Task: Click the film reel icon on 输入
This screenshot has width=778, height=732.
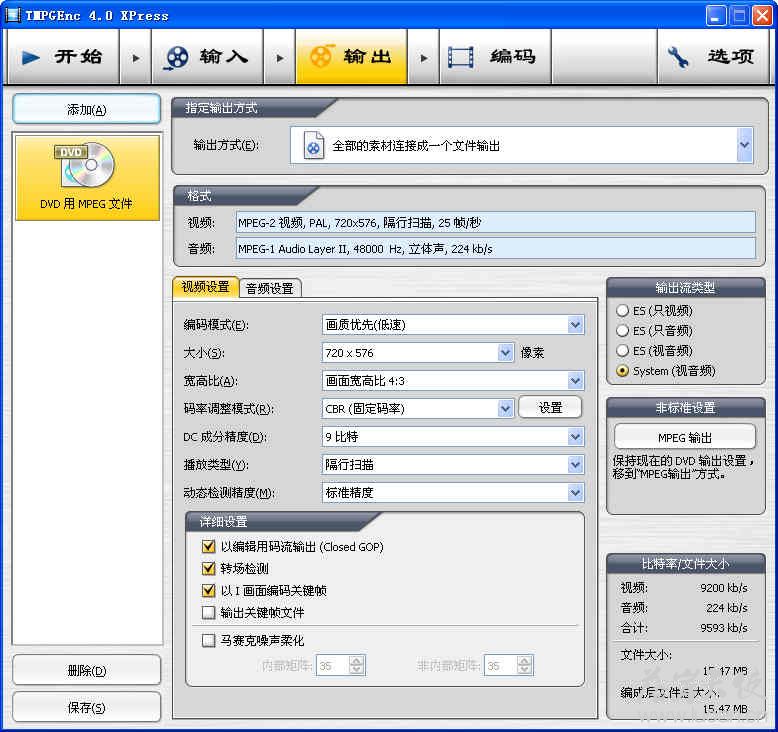Action: point(176,58)
